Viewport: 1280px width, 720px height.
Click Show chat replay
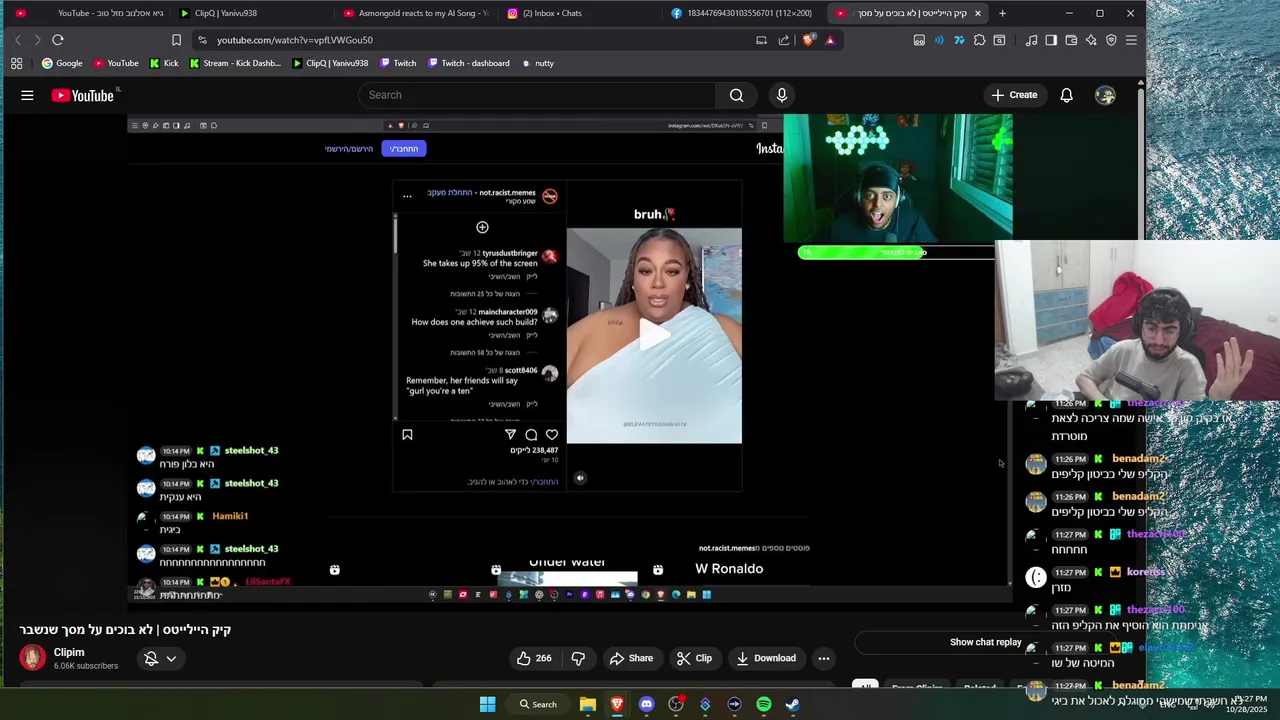986,642
